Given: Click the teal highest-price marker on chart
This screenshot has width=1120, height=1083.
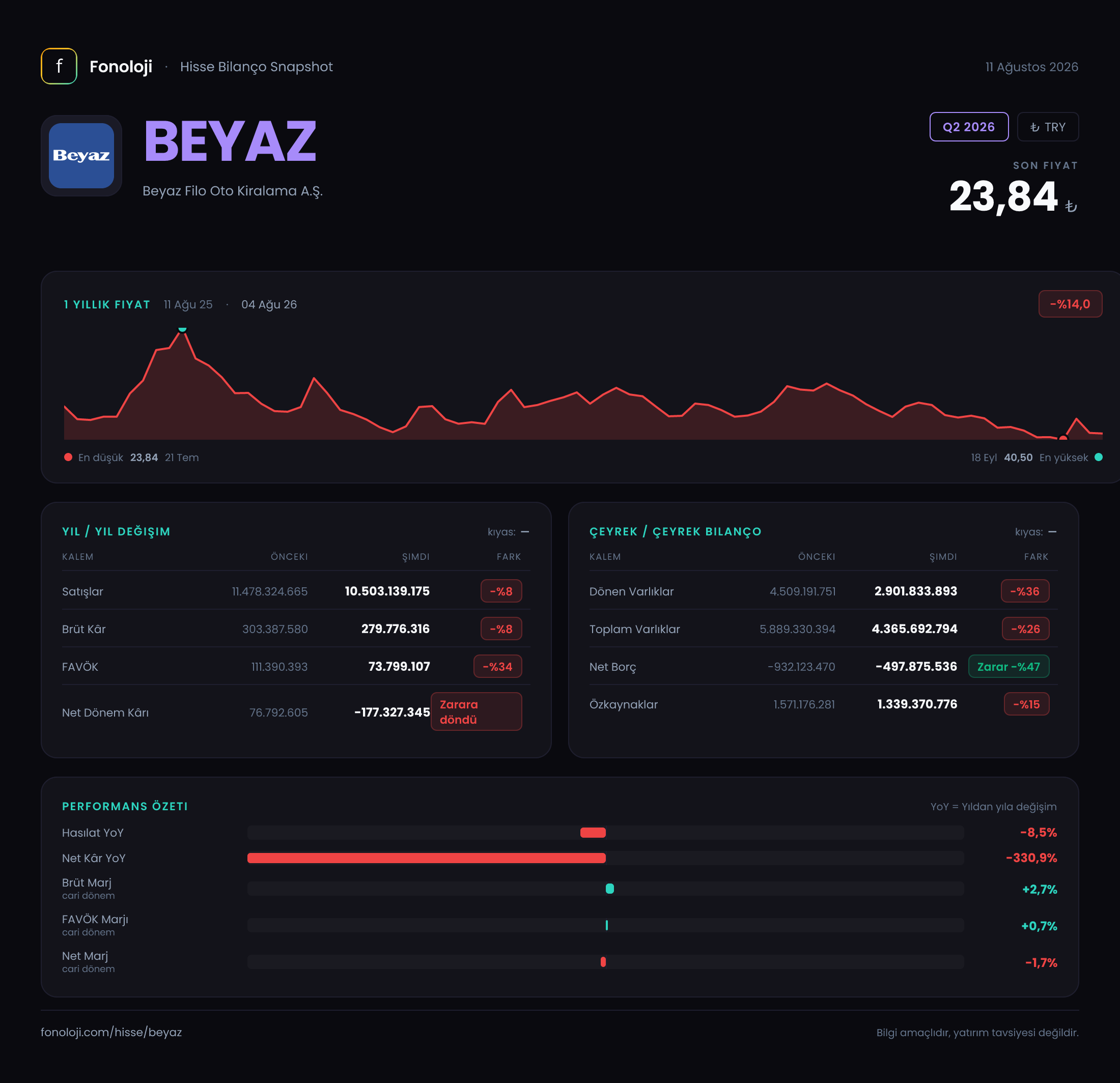Looking at the screenshot, I should tap(182, 330).
